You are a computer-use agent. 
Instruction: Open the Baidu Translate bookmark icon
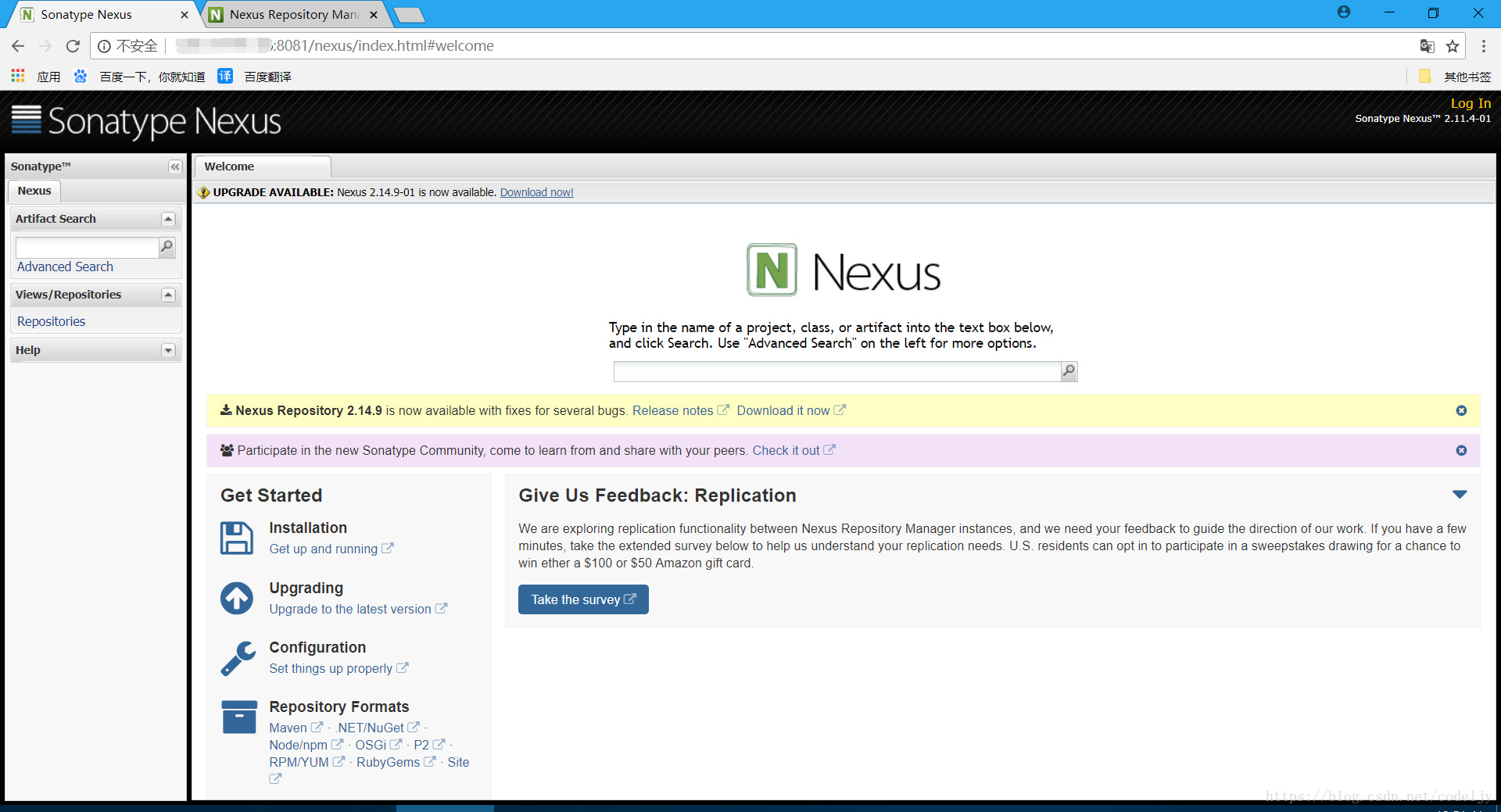pos(225,76)
